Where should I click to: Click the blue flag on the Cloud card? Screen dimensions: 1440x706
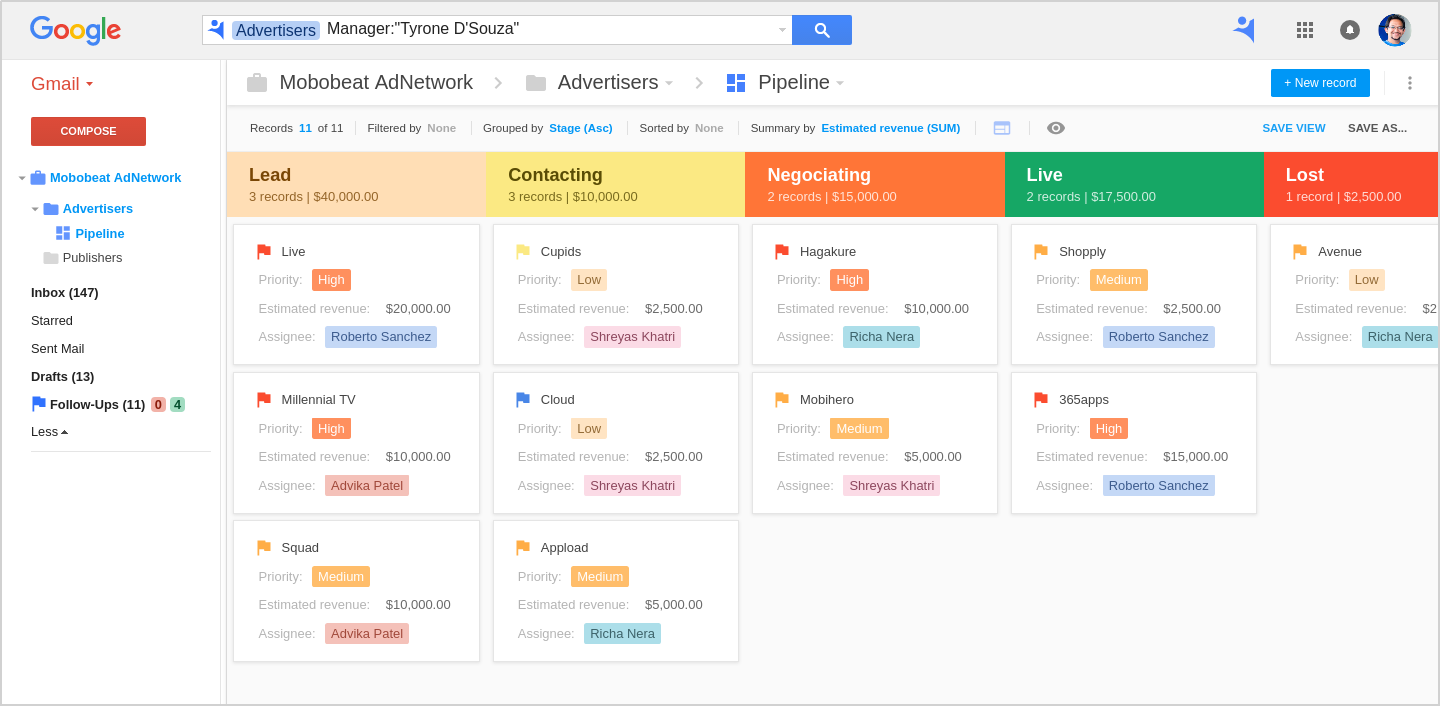point(523,400)
